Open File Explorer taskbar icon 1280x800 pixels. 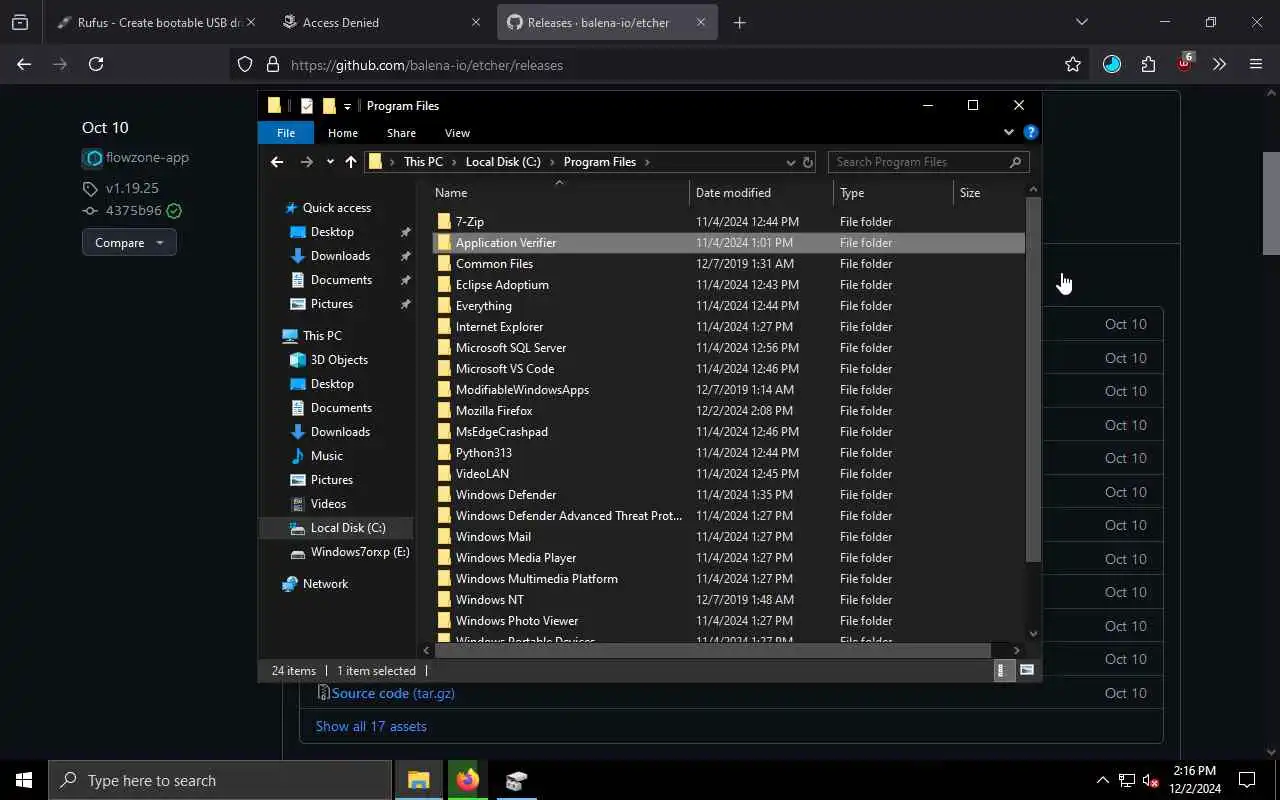coord(418,780)
